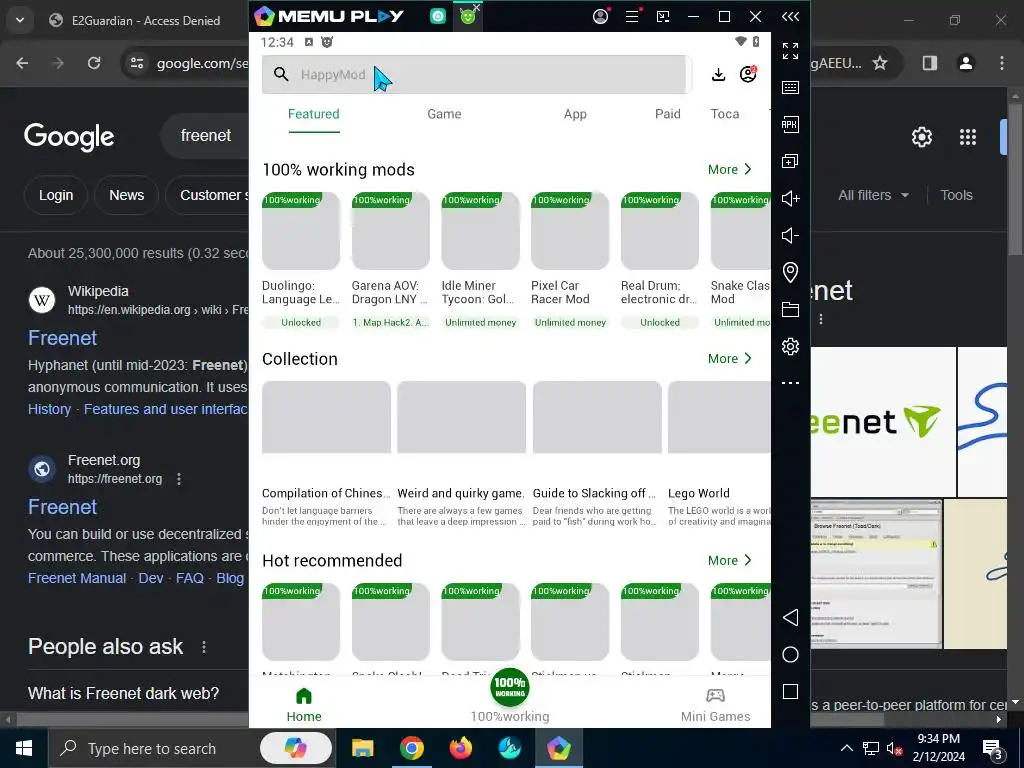Toggle MEmu fullscreen mode icon

coord(790,51)
